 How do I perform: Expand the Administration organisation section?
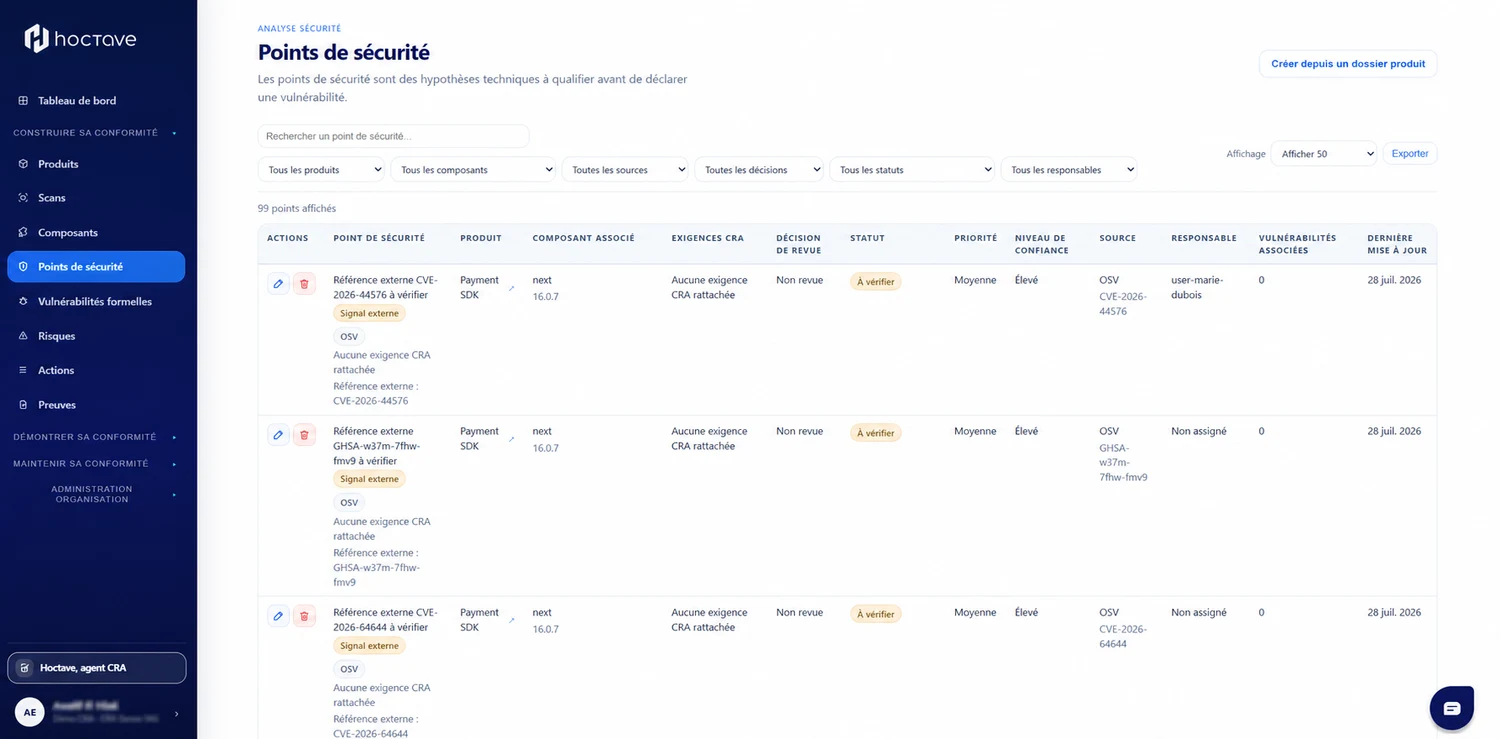click(x=95, y=494)
